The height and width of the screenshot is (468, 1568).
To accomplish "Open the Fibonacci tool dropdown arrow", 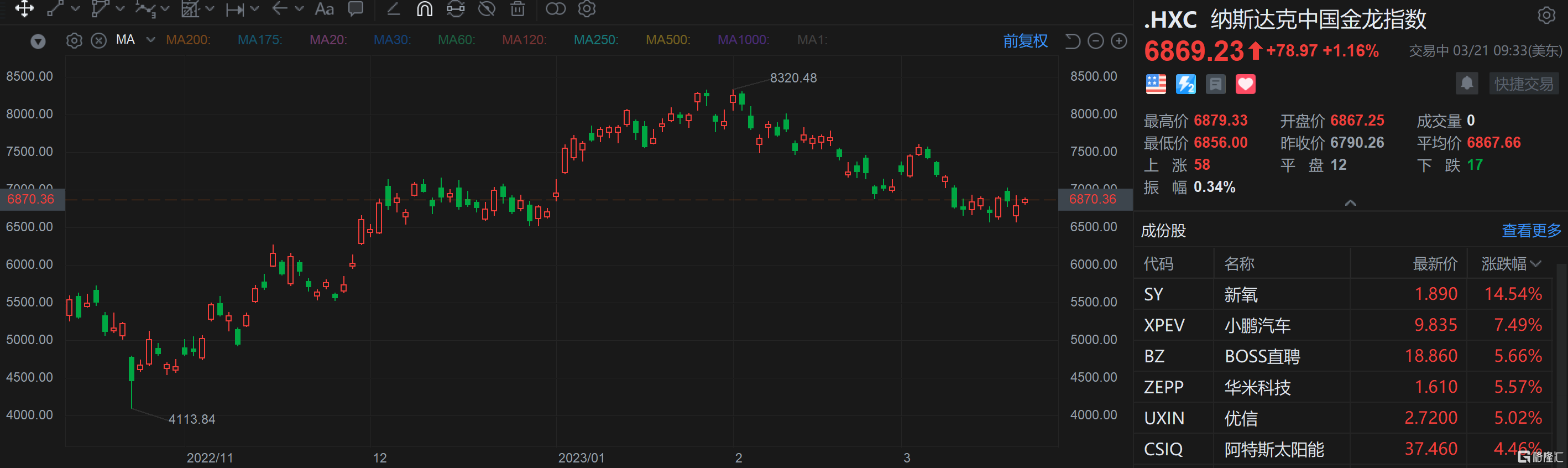I will (210, 8).
